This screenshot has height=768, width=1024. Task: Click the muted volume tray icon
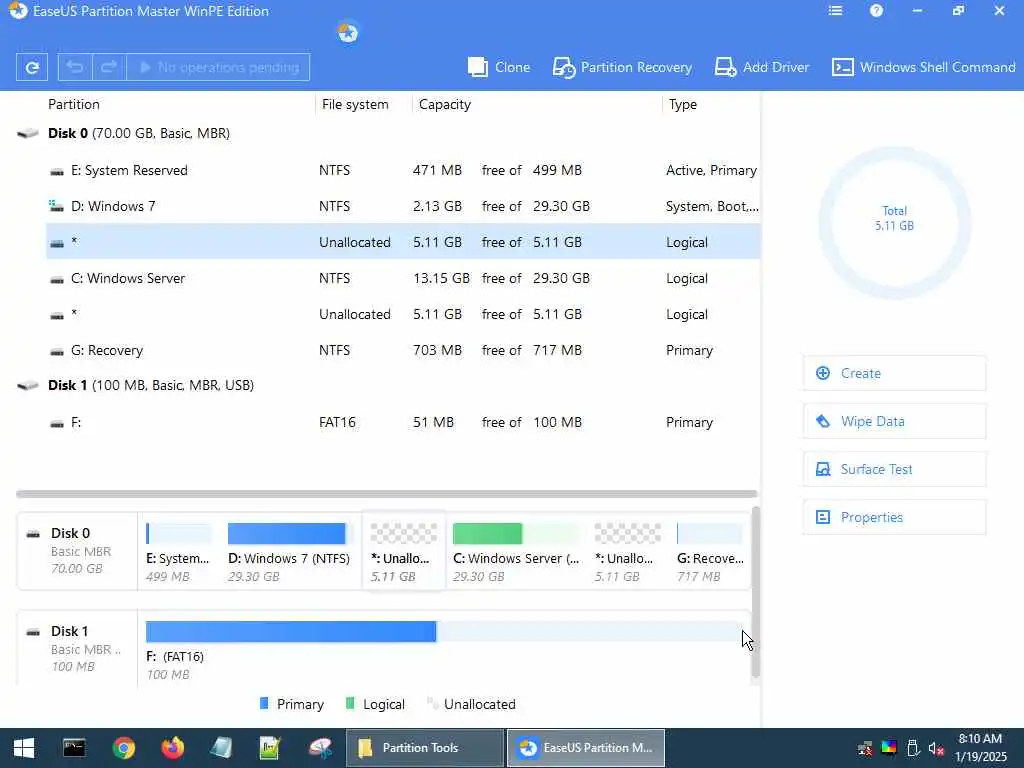(936, 748)
